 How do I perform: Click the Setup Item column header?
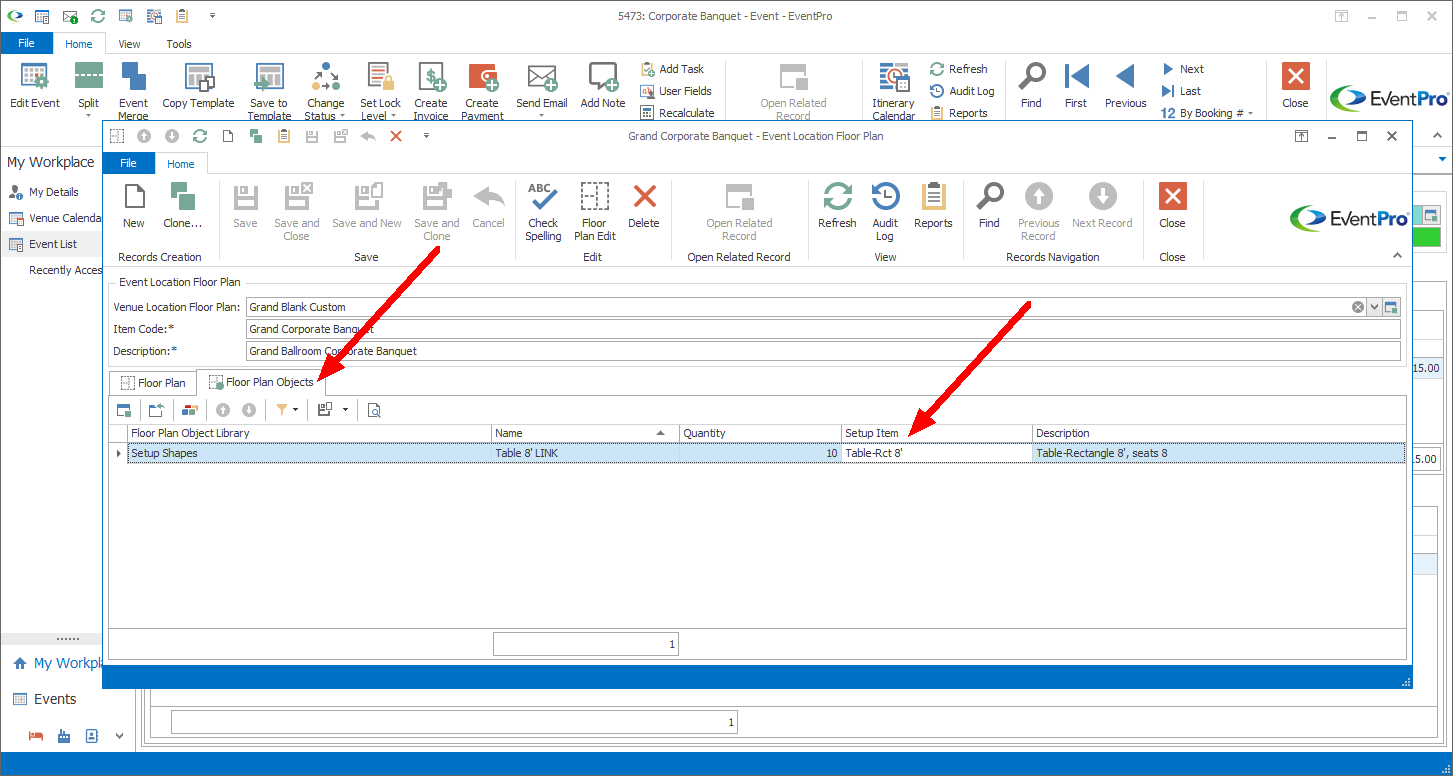937,433
